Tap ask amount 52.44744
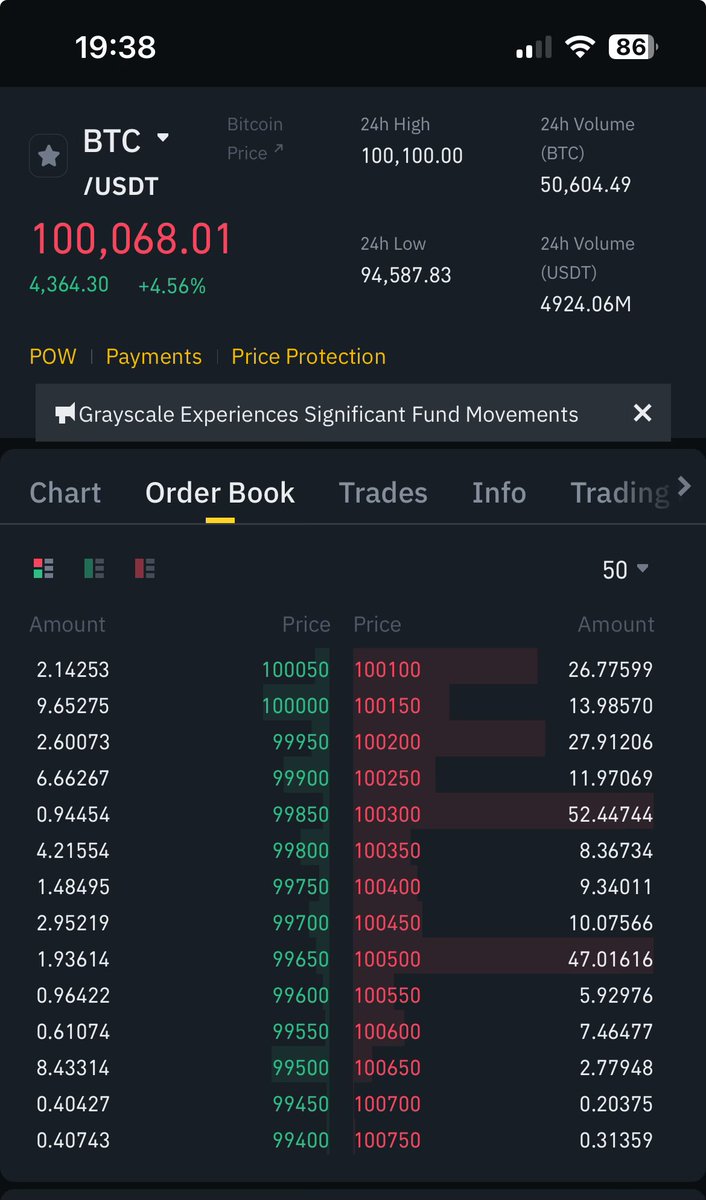Screen dimensions: 706x1200 tap(610, 815)
